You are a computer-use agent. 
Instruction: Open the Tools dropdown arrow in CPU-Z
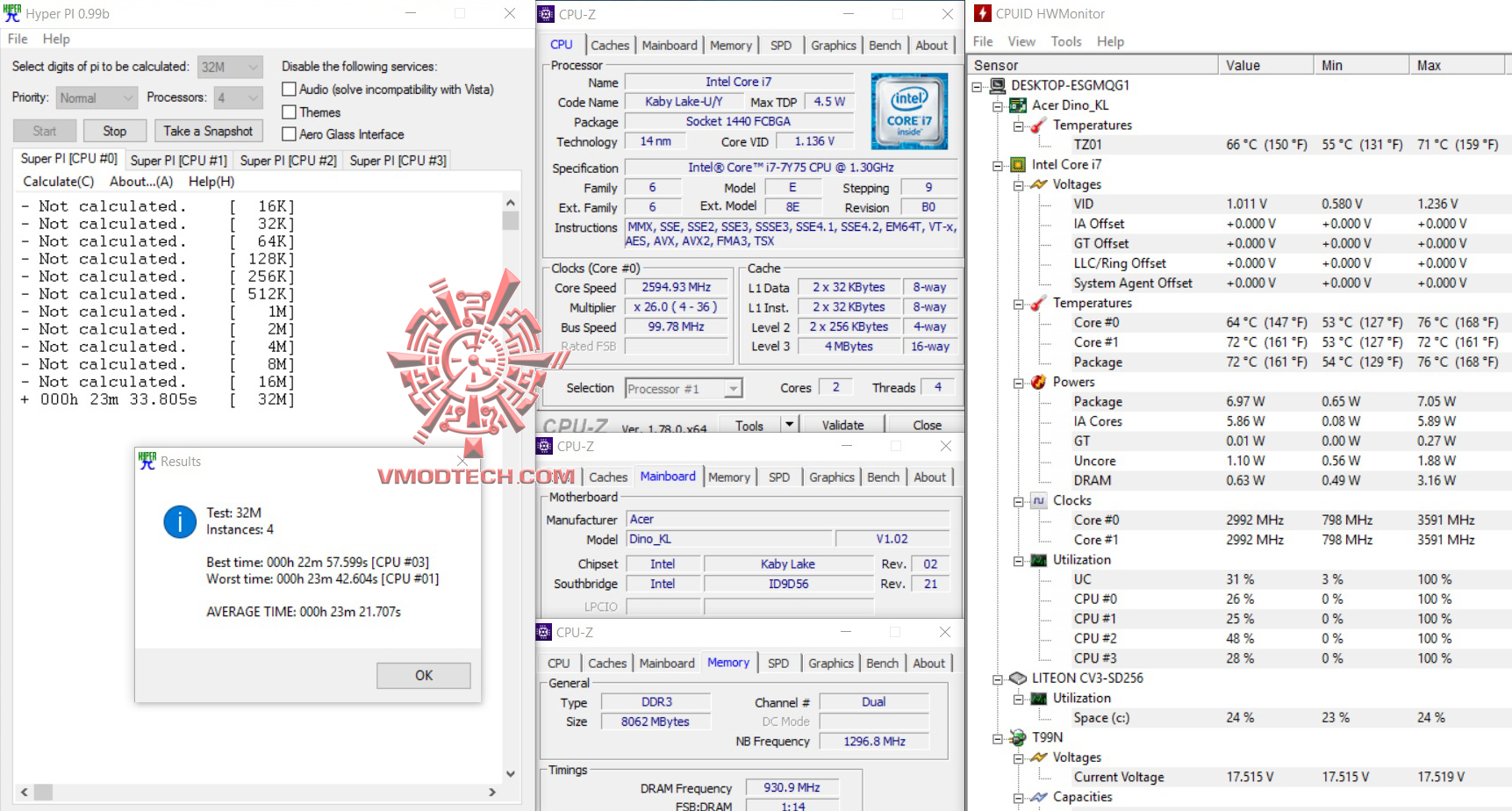[x=789, y=425]
